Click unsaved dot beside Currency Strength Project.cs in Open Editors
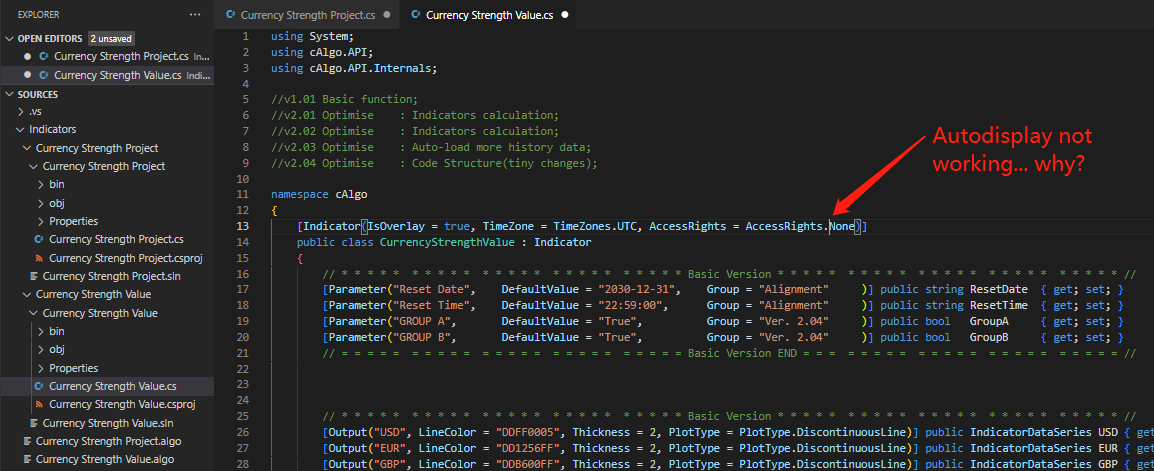This screenshot has height=471, width=1154. (27, 56)
